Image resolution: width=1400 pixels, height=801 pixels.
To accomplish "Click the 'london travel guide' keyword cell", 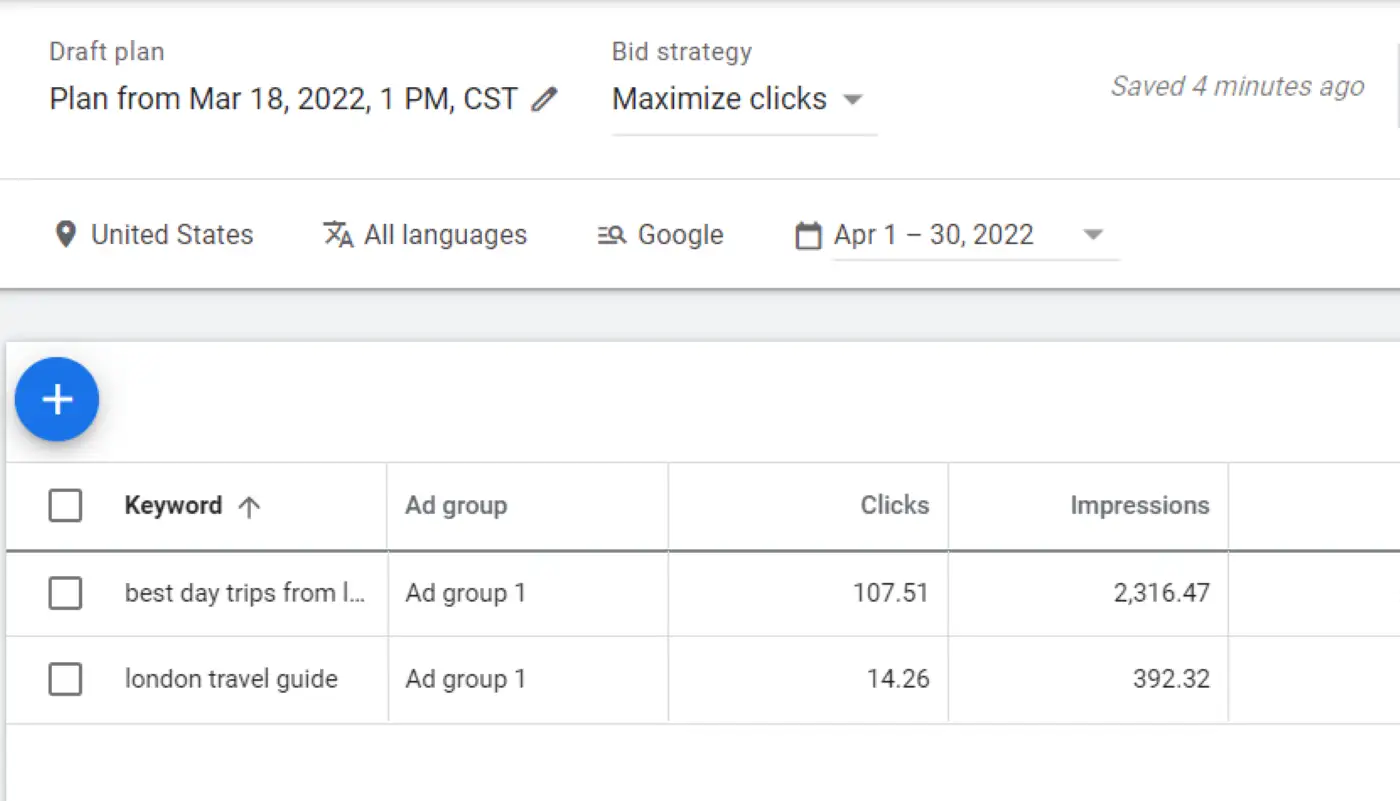I will point(231,680).
